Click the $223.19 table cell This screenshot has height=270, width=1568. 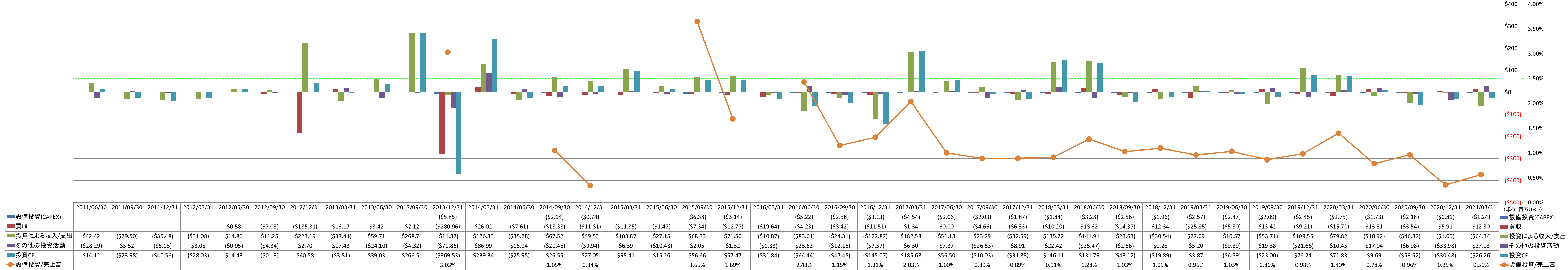[x=305, y=236]
